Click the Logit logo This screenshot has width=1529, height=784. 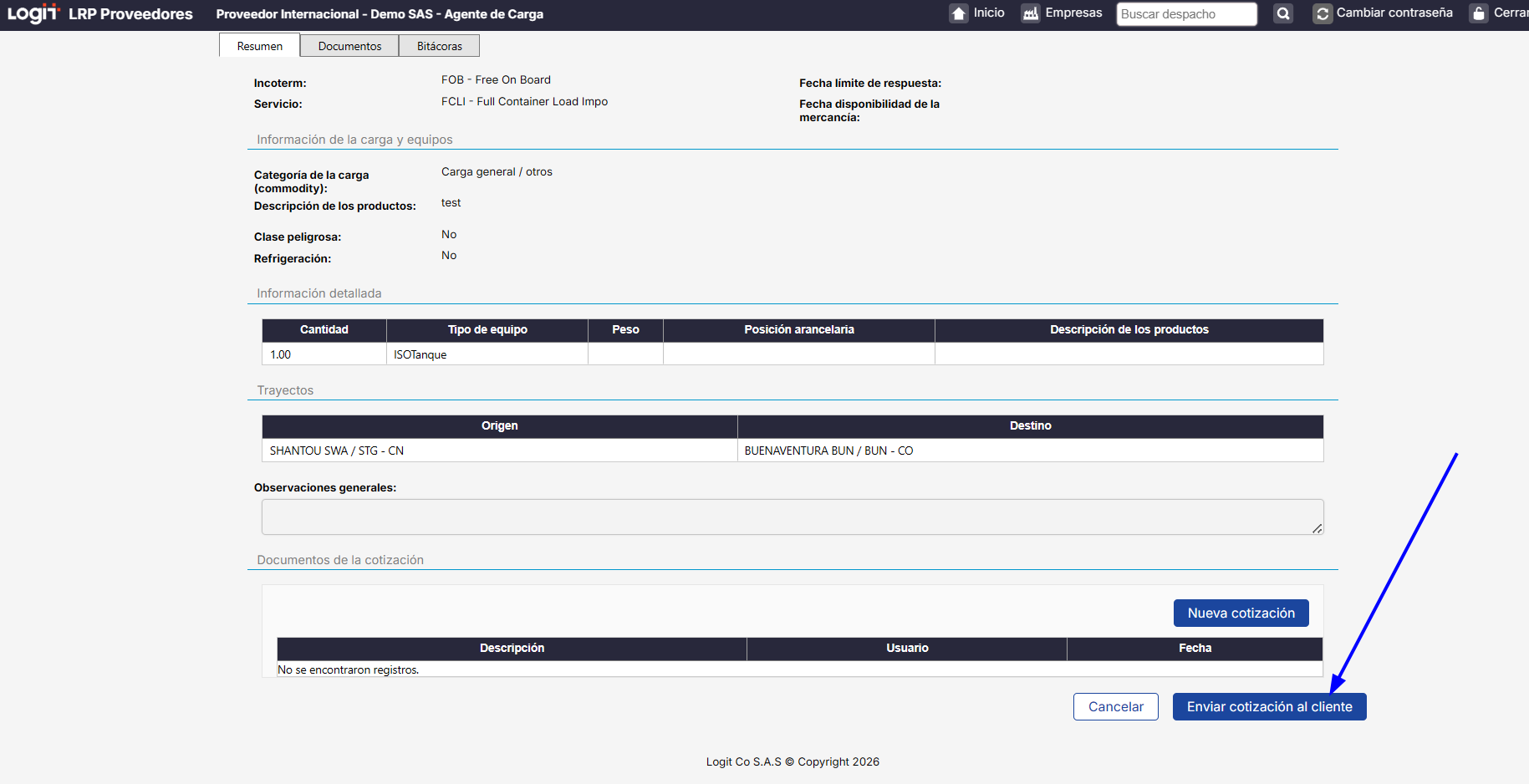tap(33, 13)
